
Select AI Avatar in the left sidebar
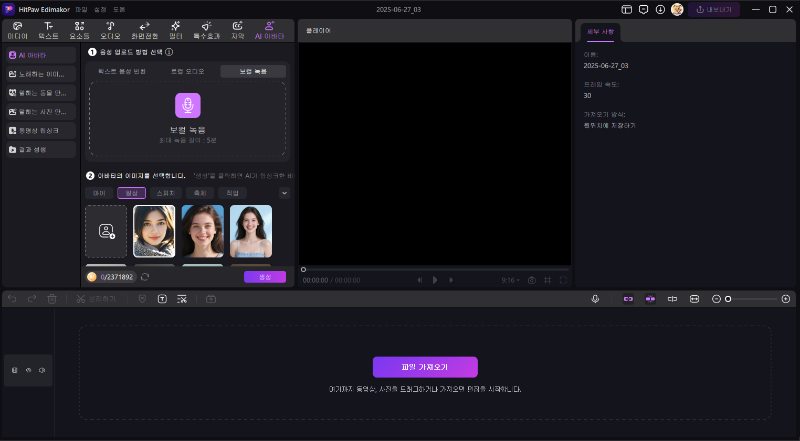click(x=41, y=55)
